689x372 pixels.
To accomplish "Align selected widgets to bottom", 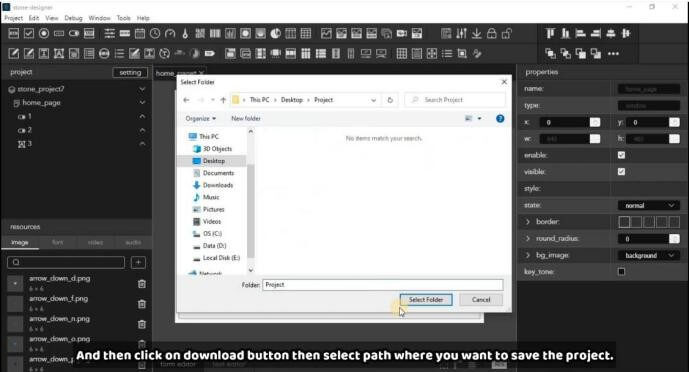I will click(566, 33).
